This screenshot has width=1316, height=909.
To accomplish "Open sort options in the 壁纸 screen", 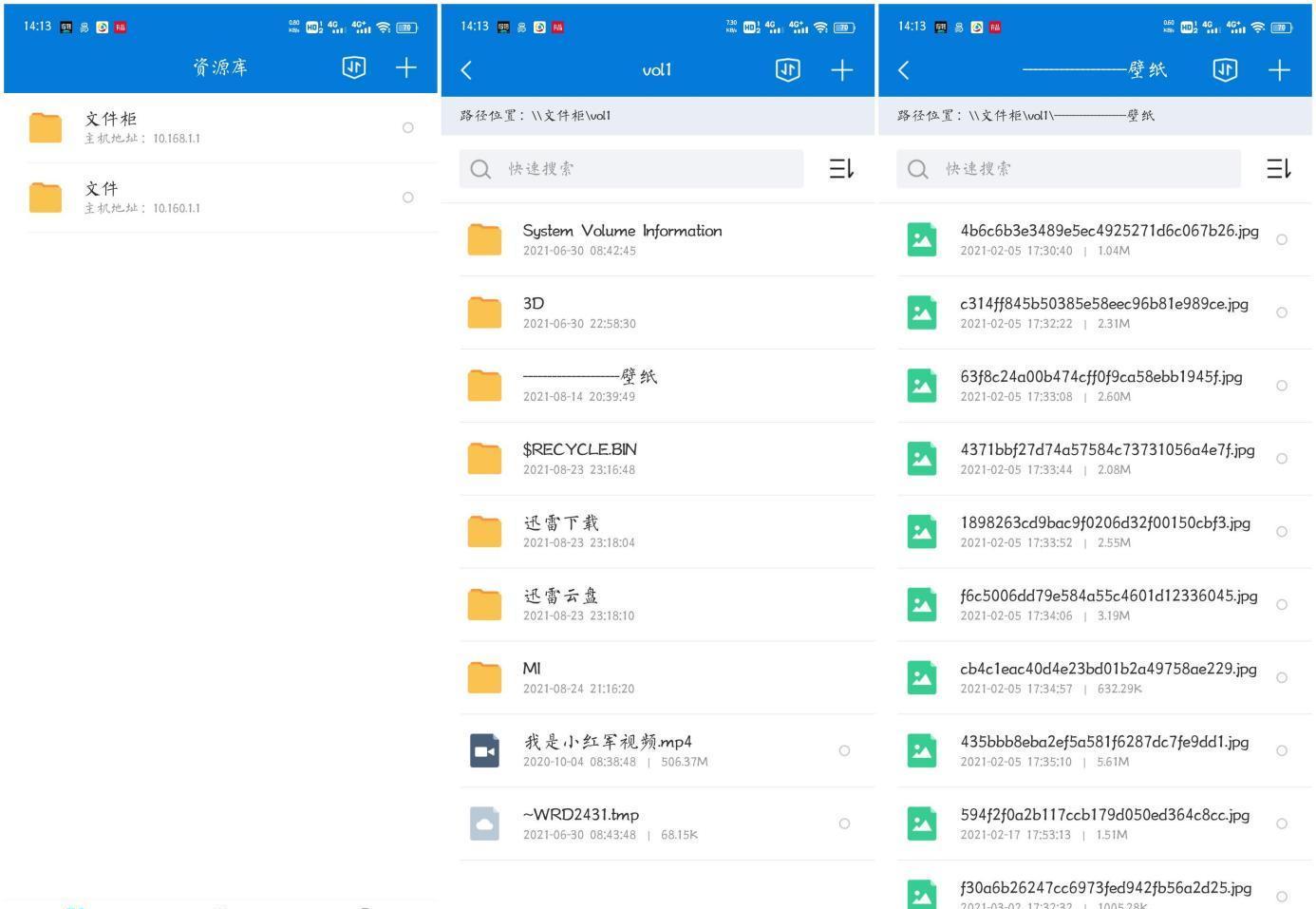I will click(x=1279, y=168).
